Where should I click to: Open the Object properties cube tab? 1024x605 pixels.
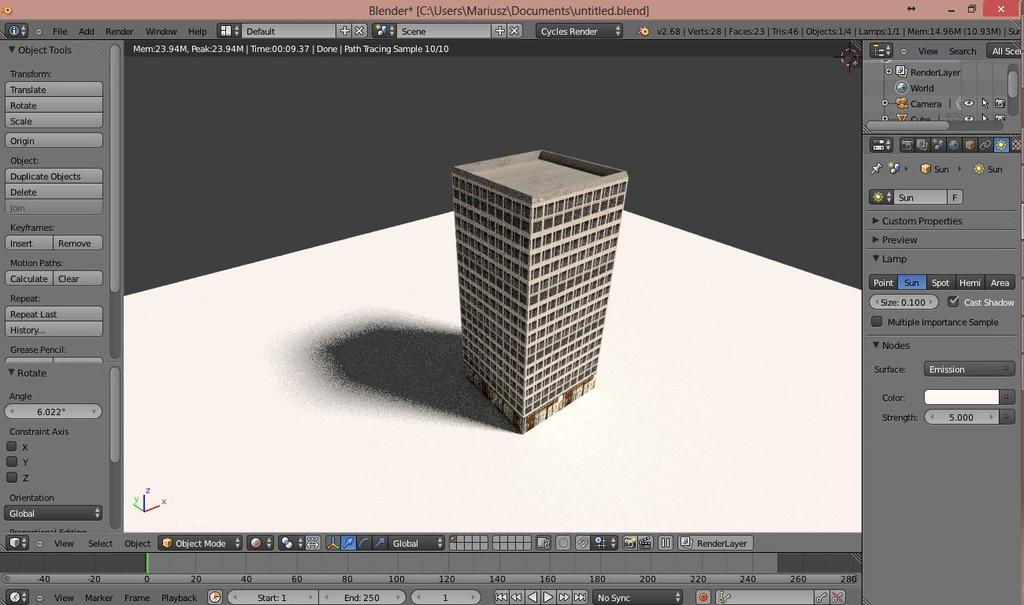(969, 145)
